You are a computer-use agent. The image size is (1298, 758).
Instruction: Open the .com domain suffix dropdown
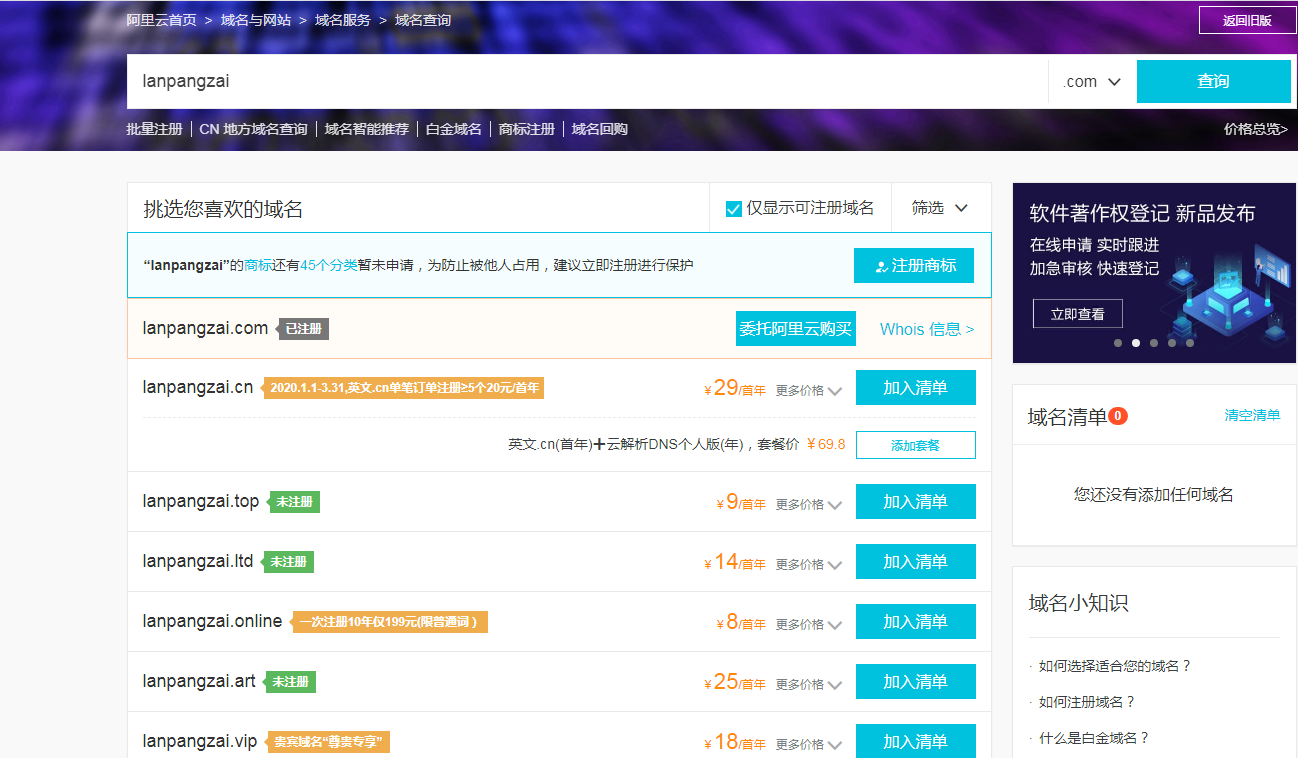1092,81
